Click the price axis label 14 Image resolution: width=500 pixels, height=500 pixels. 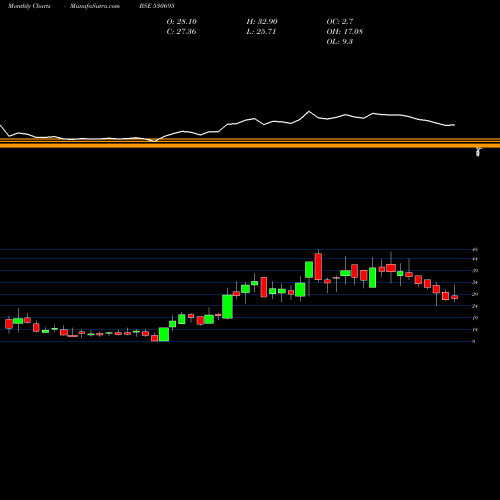click(x=475, y=330)
